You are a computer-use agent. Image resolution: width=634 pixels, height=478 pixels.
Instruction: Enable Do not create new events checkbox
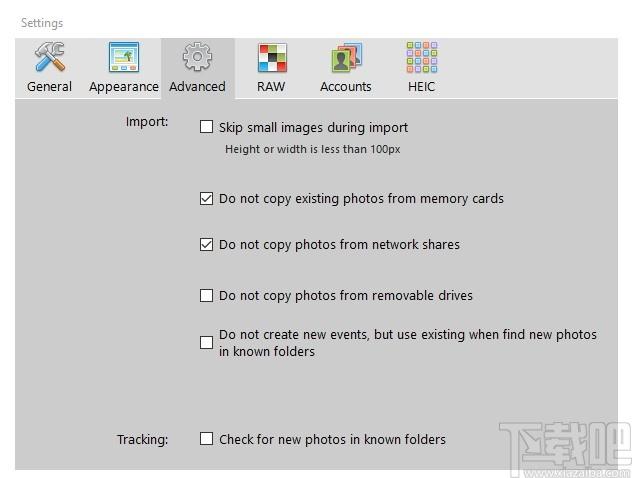coord(206,343)
